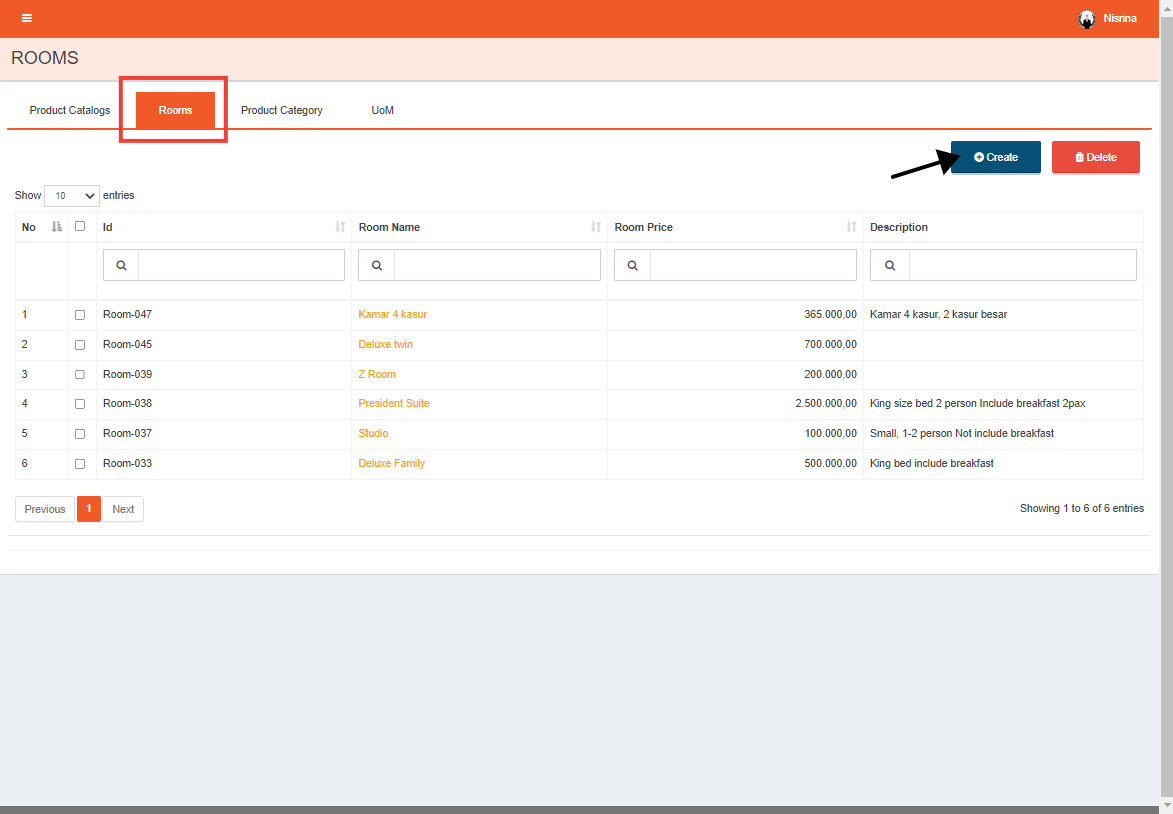This screenshot has height=814, width=1173.
Task: Sort by Room Name arrows icon
Action: click(596, 227)
